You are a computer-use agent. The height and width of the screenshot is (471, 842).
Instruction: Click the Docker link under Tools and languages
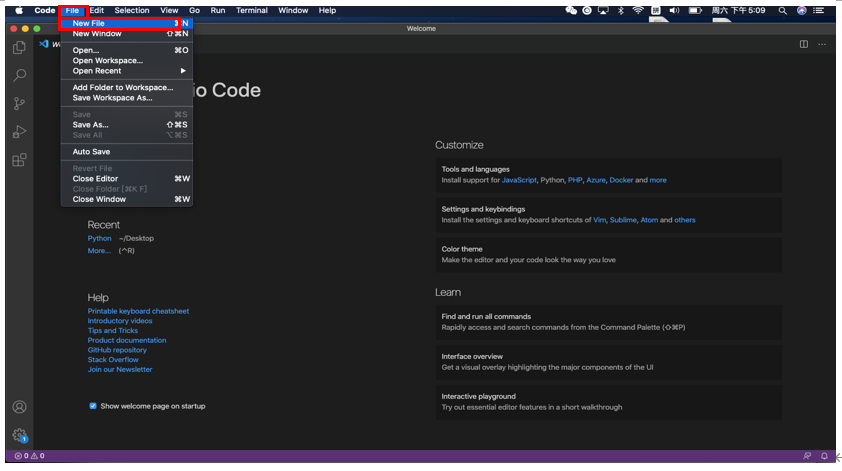621,180
